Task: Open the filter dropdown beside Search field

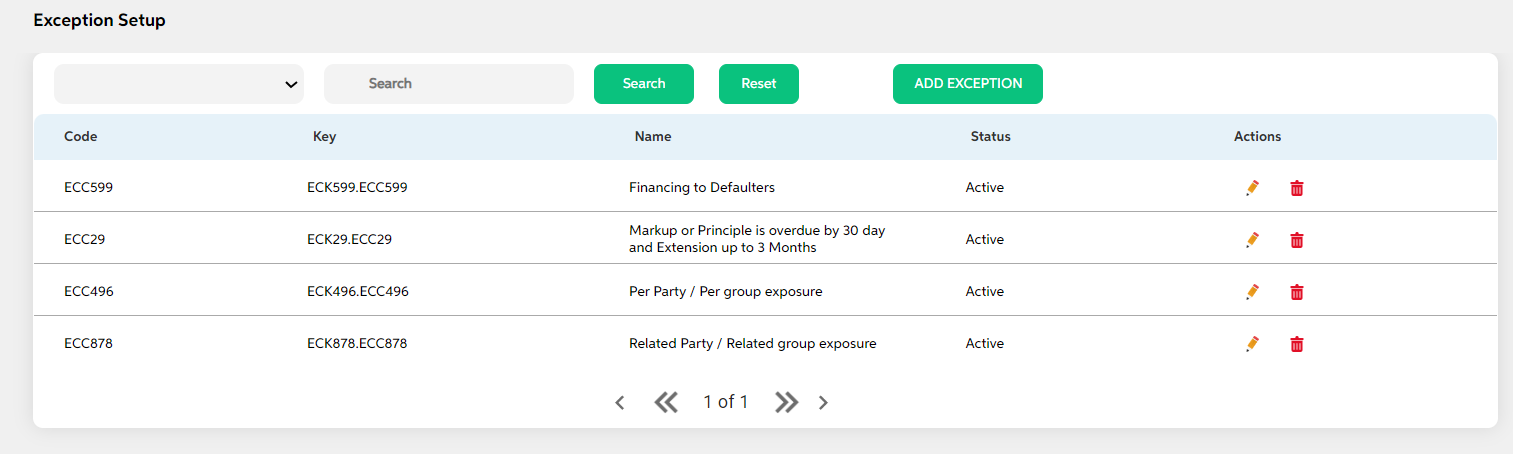Action: click(179, 84)
